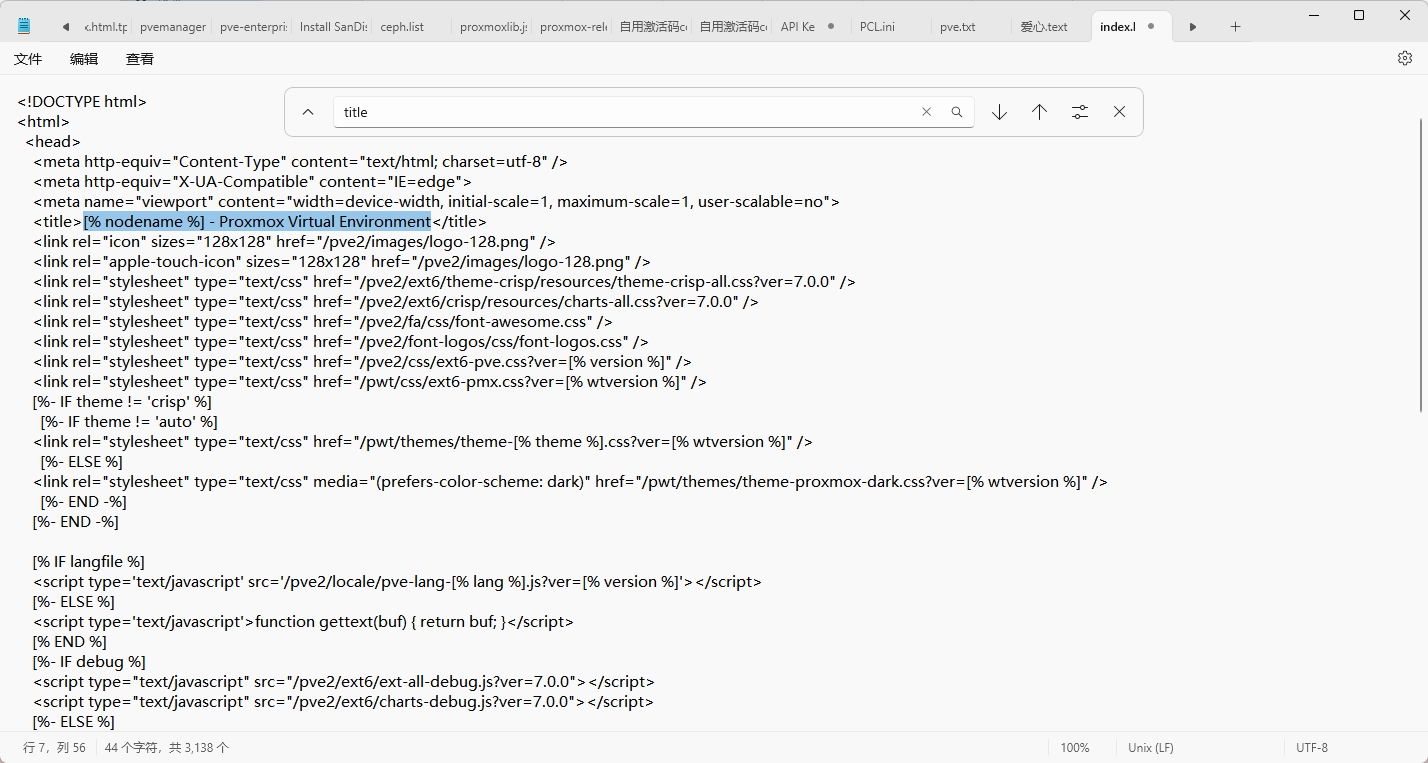1428x763 pixels.
Task: Click the "IF theme != 'crisp'" line
Action: (122, 402)
